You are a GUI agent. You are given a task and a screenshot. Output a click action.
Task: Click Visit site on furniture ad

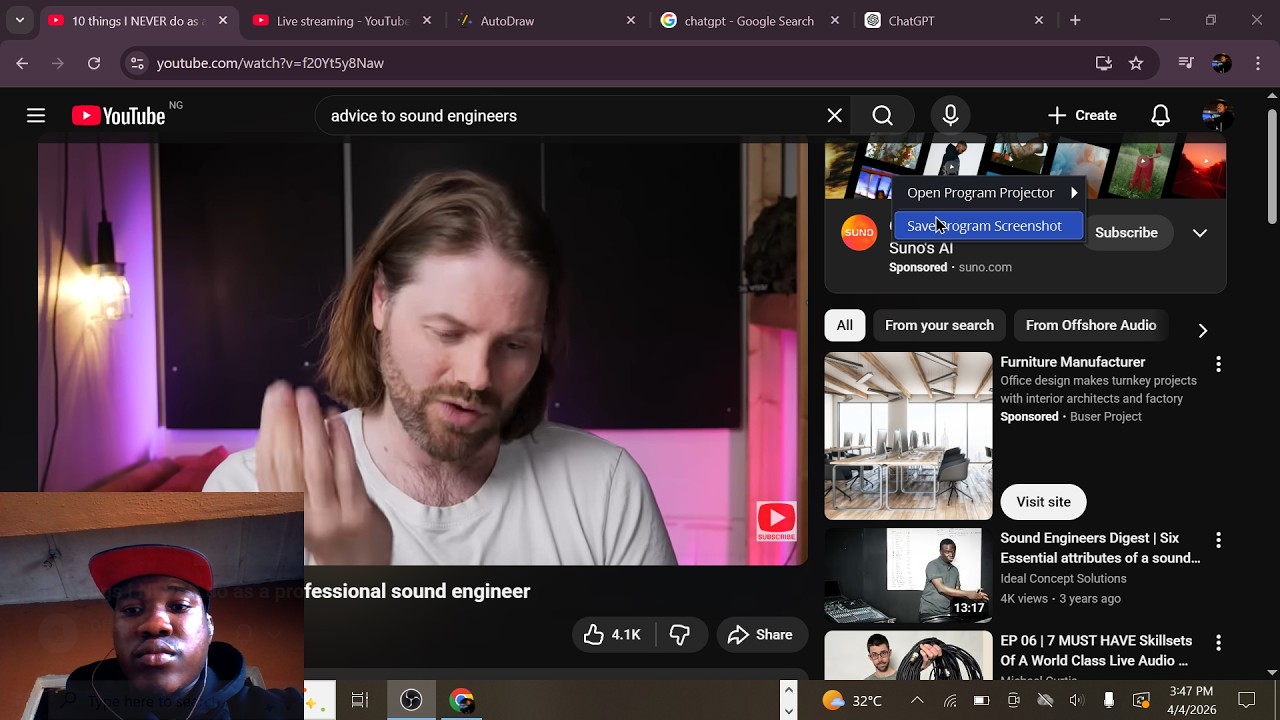(1043, 502)
